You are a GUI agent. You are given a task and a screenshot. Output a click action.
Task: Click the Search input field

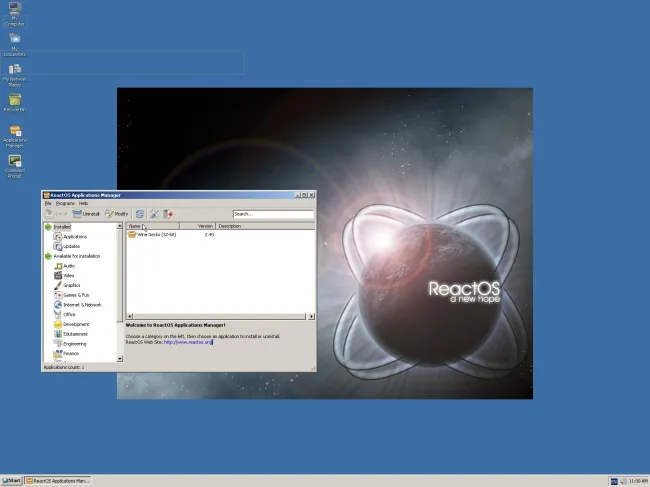click(x=273, y=214)
